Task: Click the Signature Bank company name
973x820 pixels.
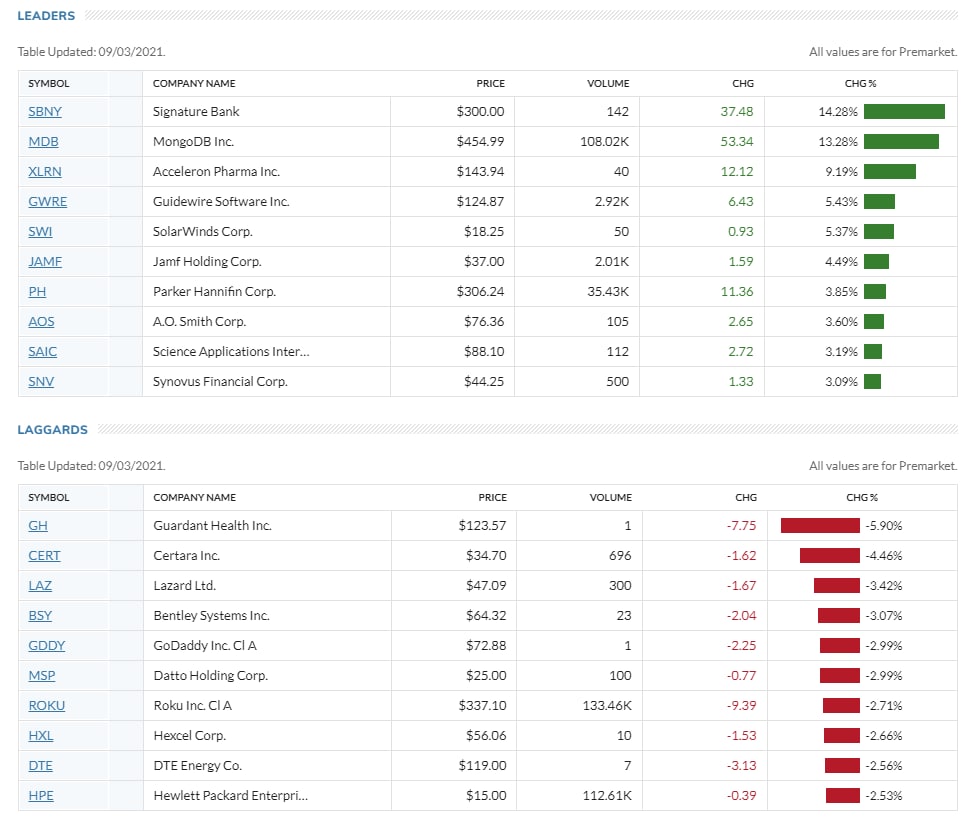Action: pos(196,112)
